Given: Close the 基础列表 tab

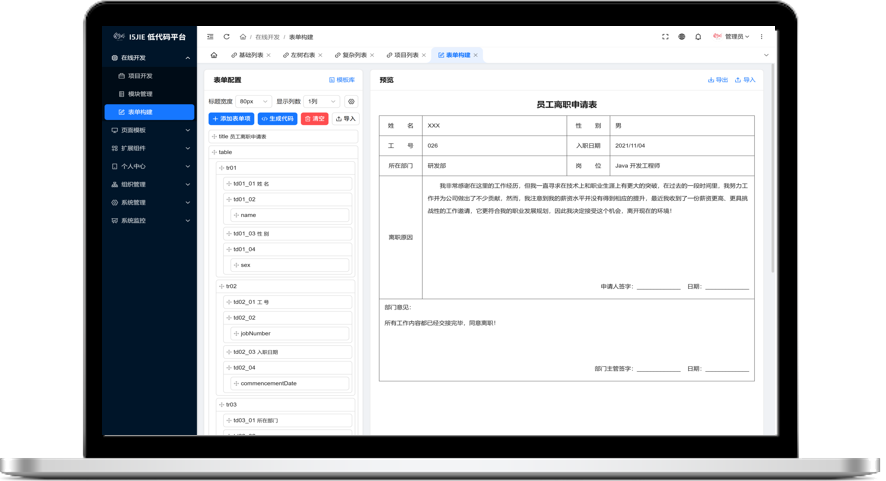Looking at the screenshot, I should (268, 55).
